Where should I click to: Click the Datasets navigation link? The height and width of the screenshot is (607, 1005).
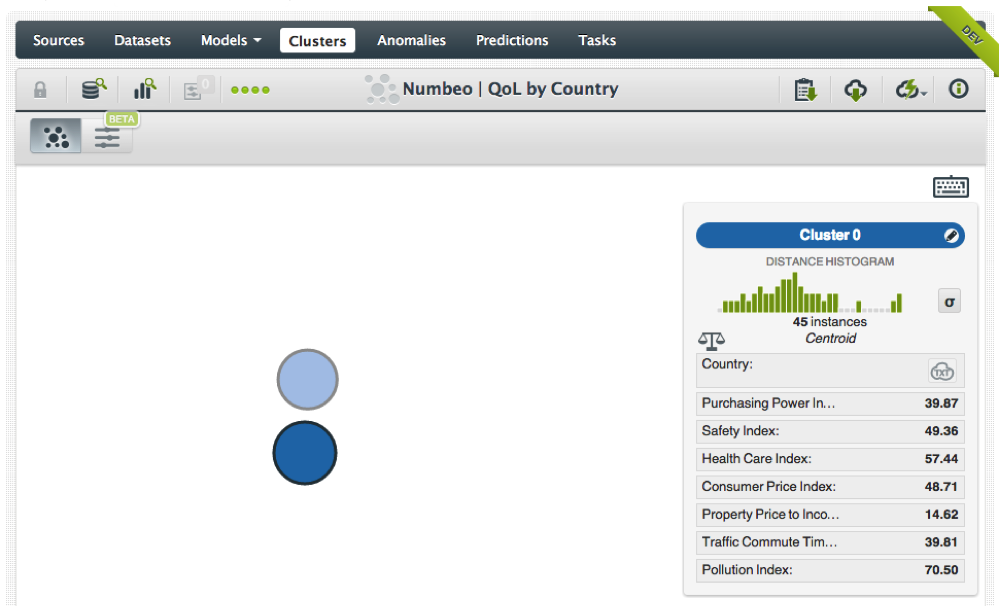click(142, 41)
